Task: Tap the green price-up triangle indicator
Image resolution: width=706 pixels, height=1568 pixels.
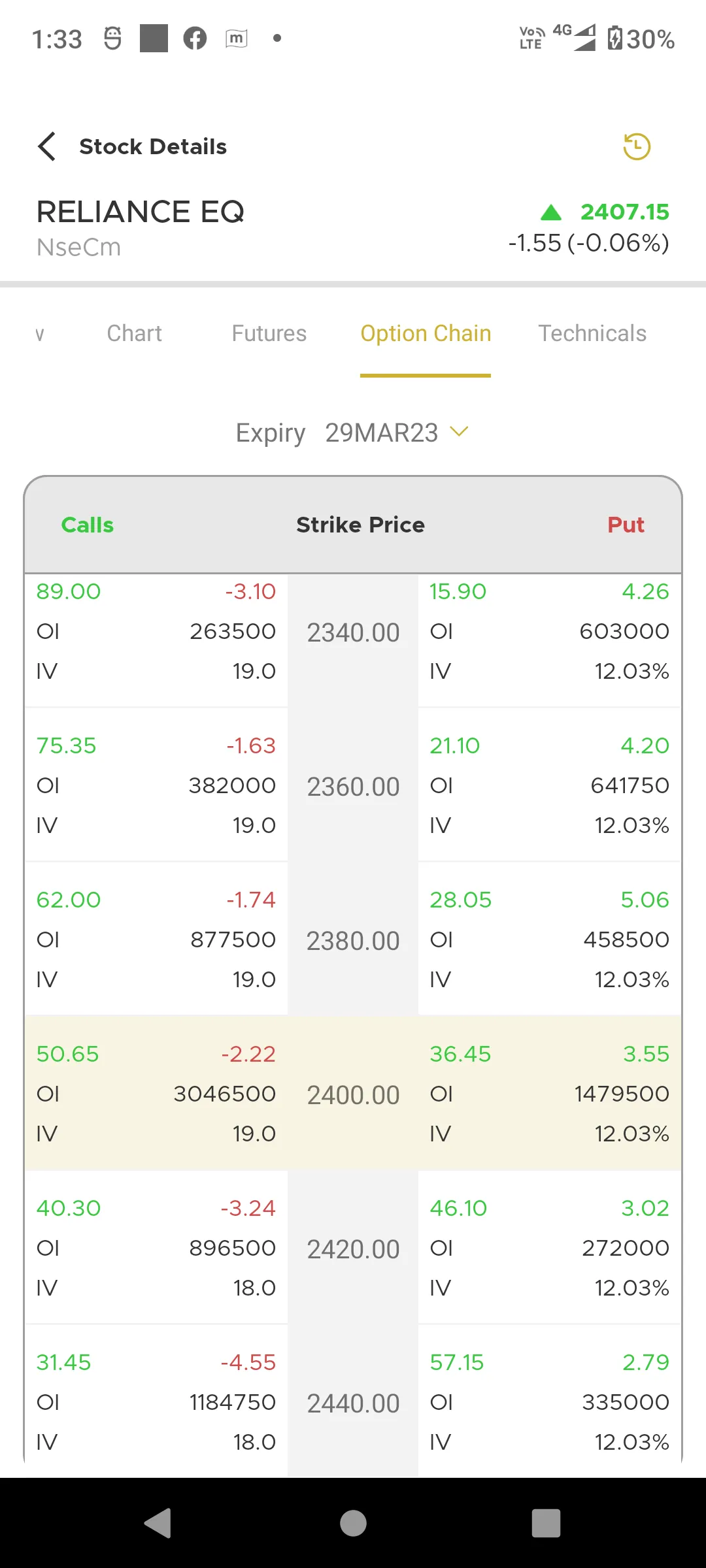Action: click(x=551, y=212)
